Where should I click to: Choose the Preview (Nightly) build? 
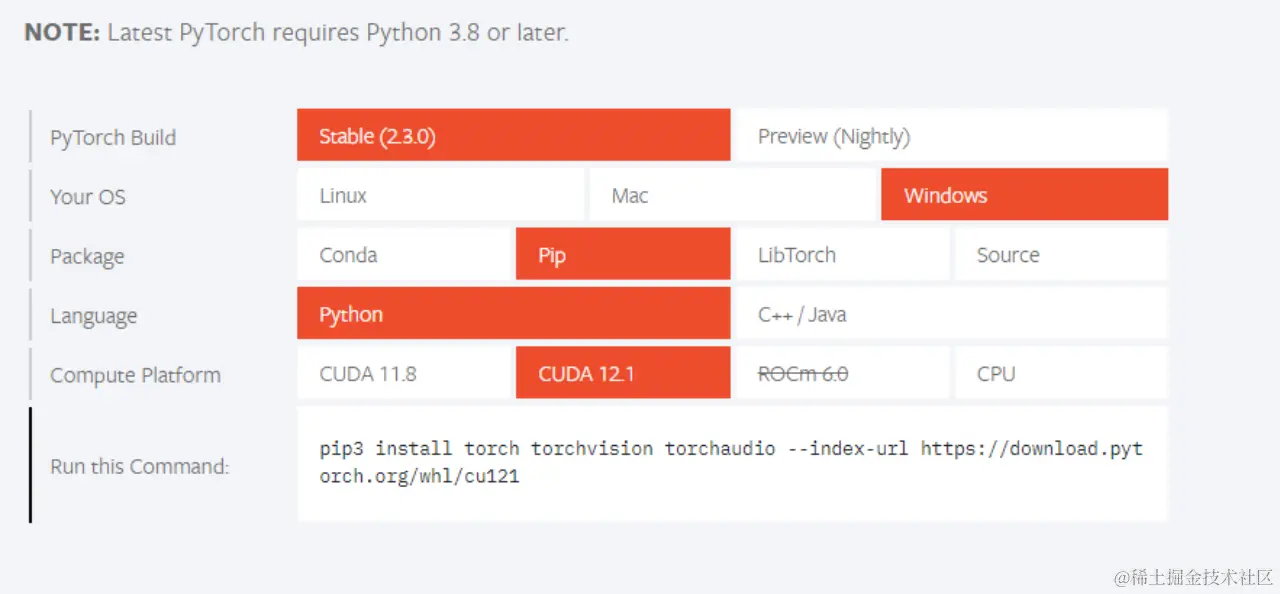pos(951,135)
